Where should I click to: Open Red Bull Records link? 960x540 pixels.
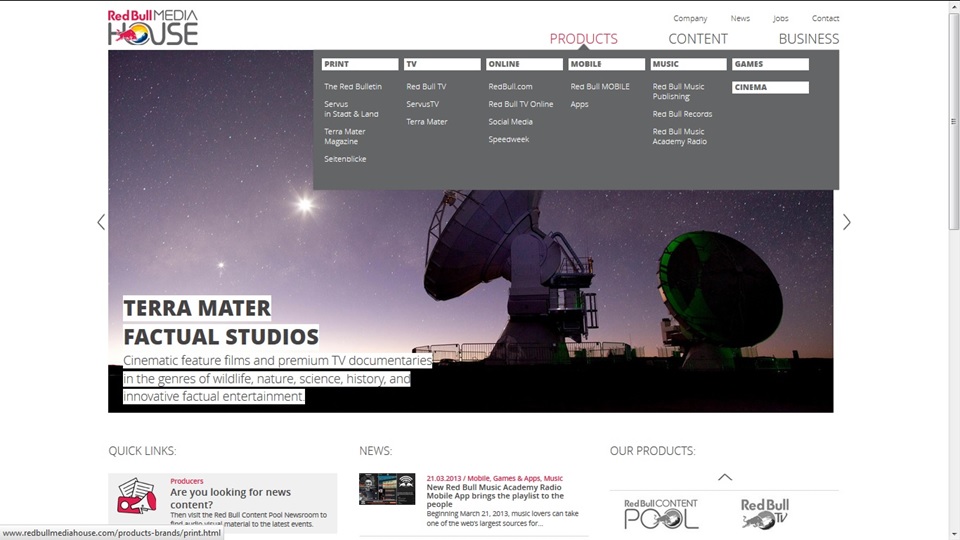pos(682,114)
